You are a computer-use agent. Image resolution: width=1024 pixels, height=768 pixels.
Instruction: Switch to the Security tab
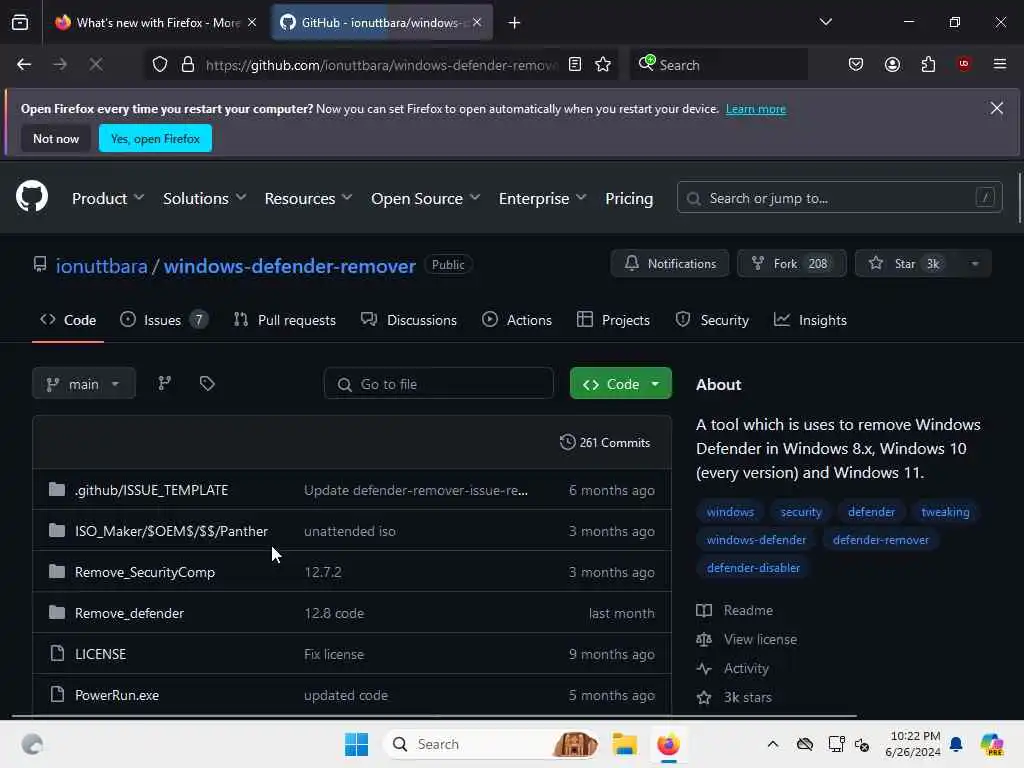point(712,319)
